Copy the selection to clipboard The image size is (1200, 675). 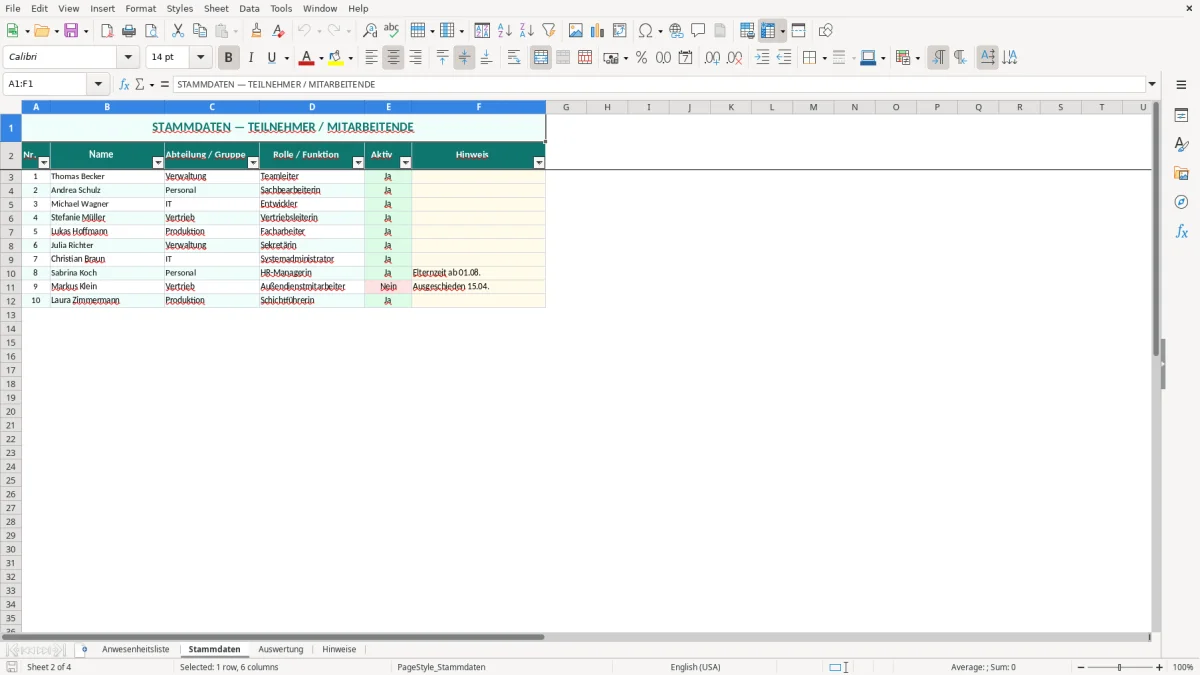[x=200, y=31]
